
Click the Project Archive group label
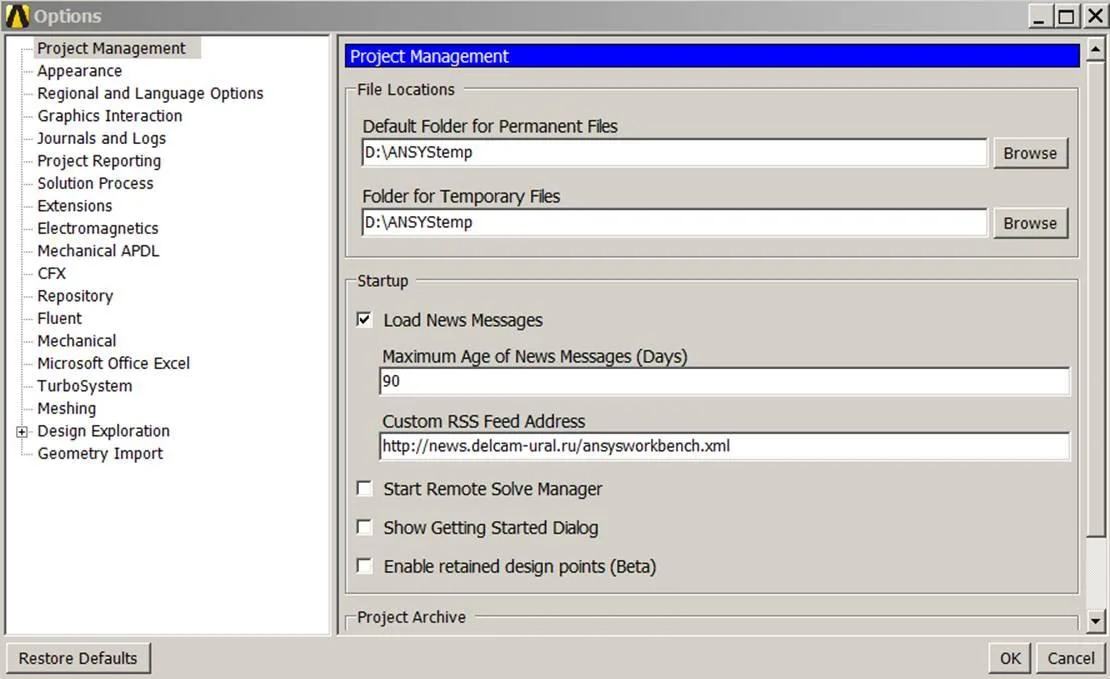click(x=411, y=617)
